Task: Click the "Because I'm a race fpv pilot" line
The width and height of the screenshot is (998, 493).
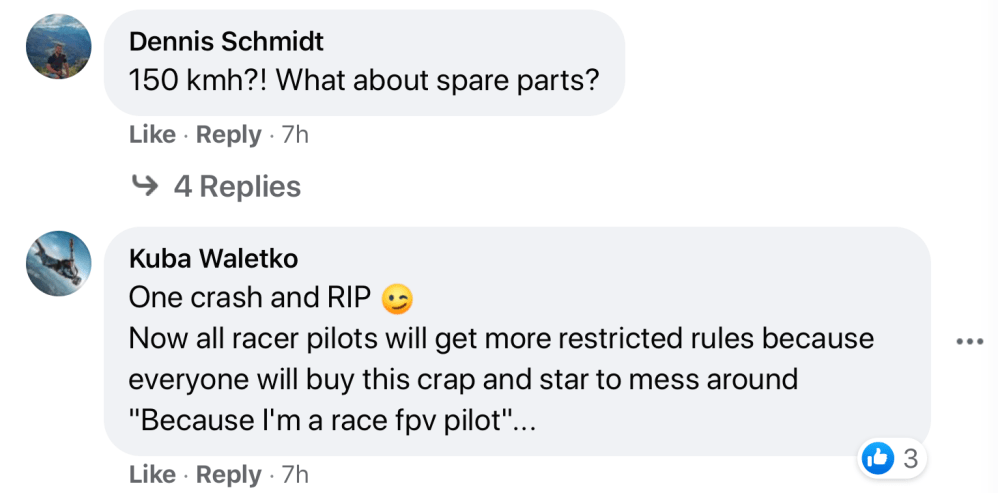Action: [x=334, y=420]
